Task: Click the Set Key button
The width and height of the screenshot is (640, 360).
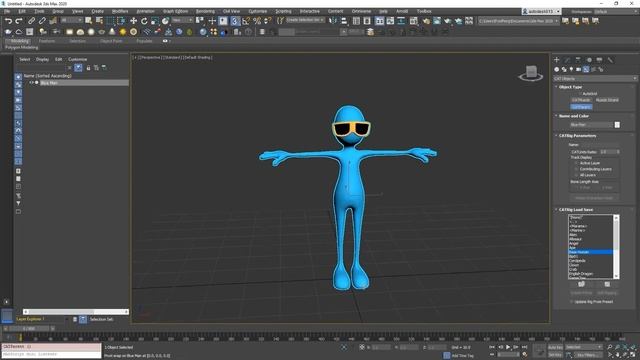Action: pyautogui.click(x=555, y=355)
